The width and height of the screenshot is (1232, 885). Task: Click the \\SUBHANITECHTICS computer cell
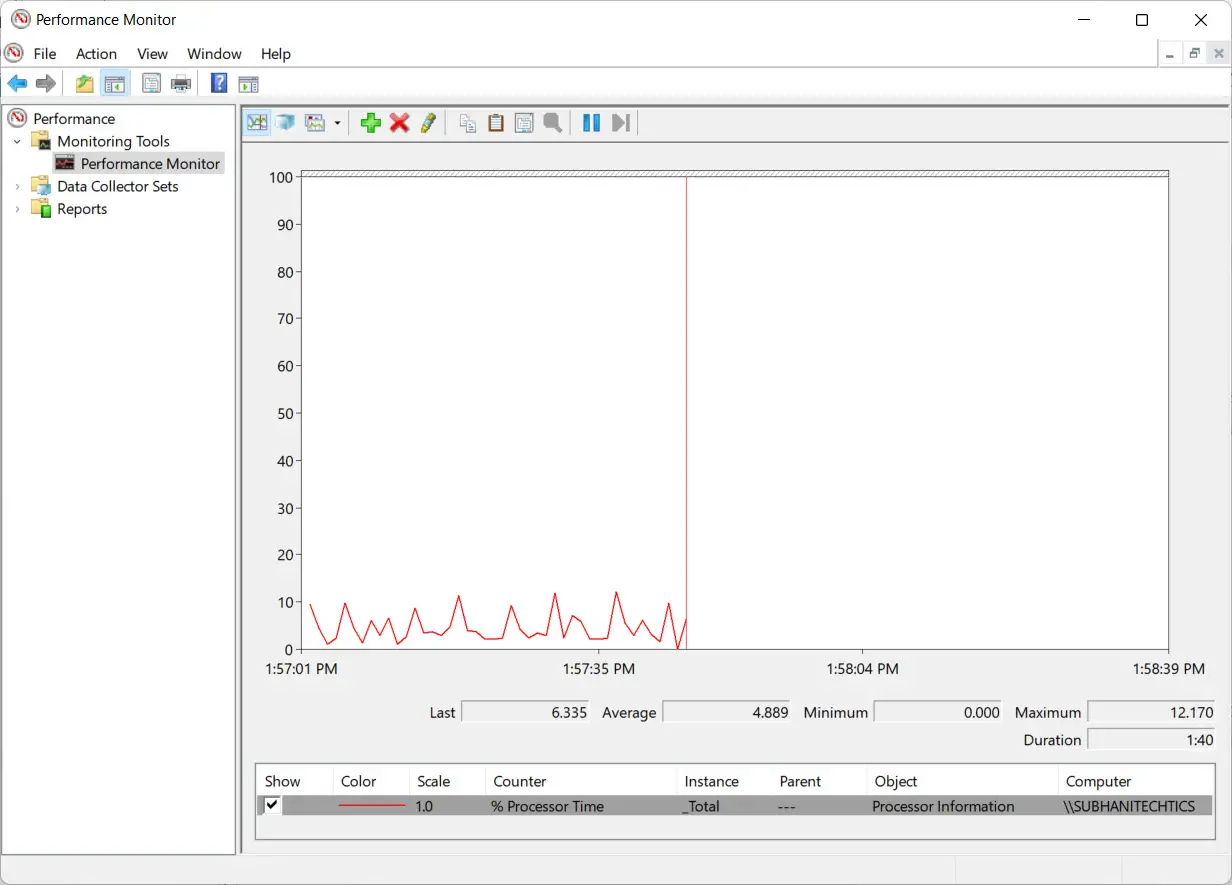pyautogui.click(x=1129, y=806)
